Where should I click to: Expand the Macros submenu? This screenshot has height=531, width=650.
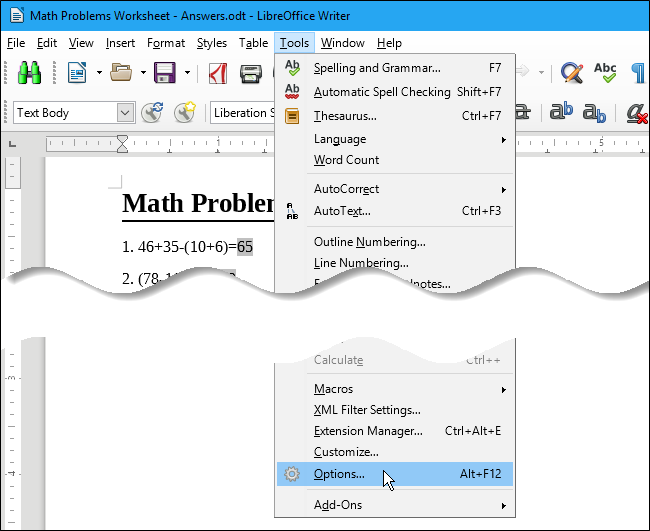(x=394, y=389)
